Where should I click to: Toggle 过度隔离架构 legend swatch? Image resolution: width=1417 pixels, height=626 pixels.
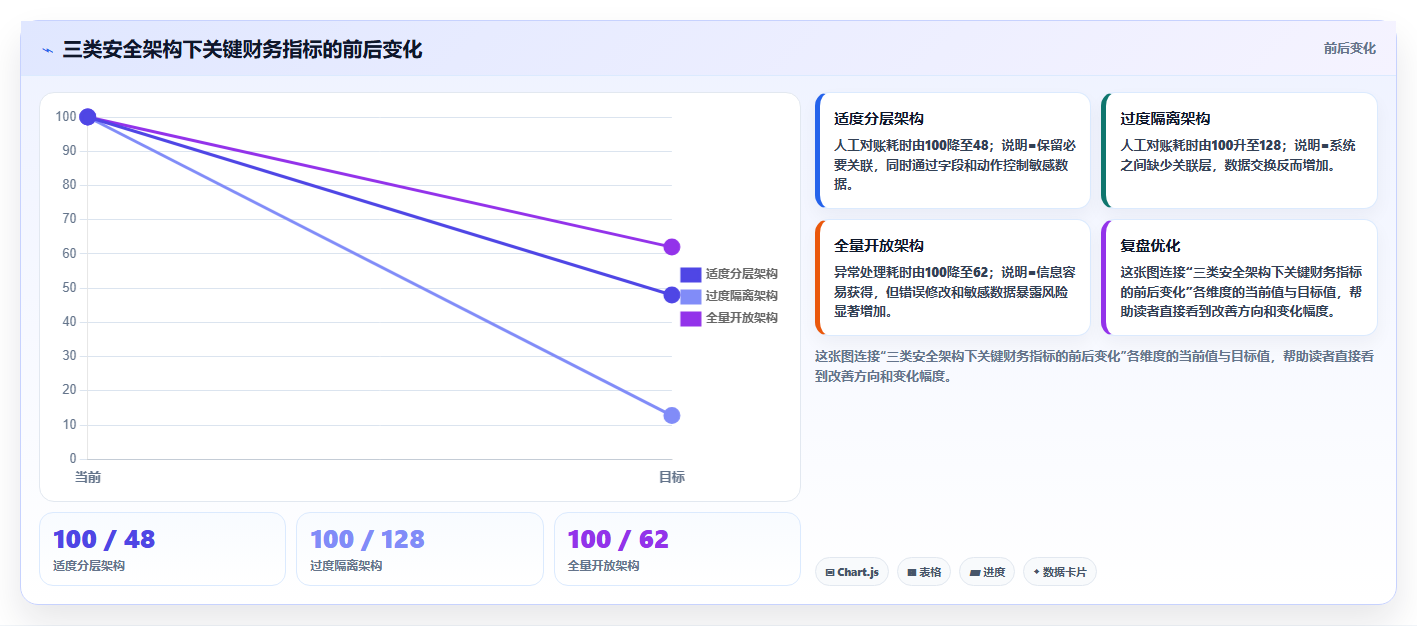pos(690,296)
